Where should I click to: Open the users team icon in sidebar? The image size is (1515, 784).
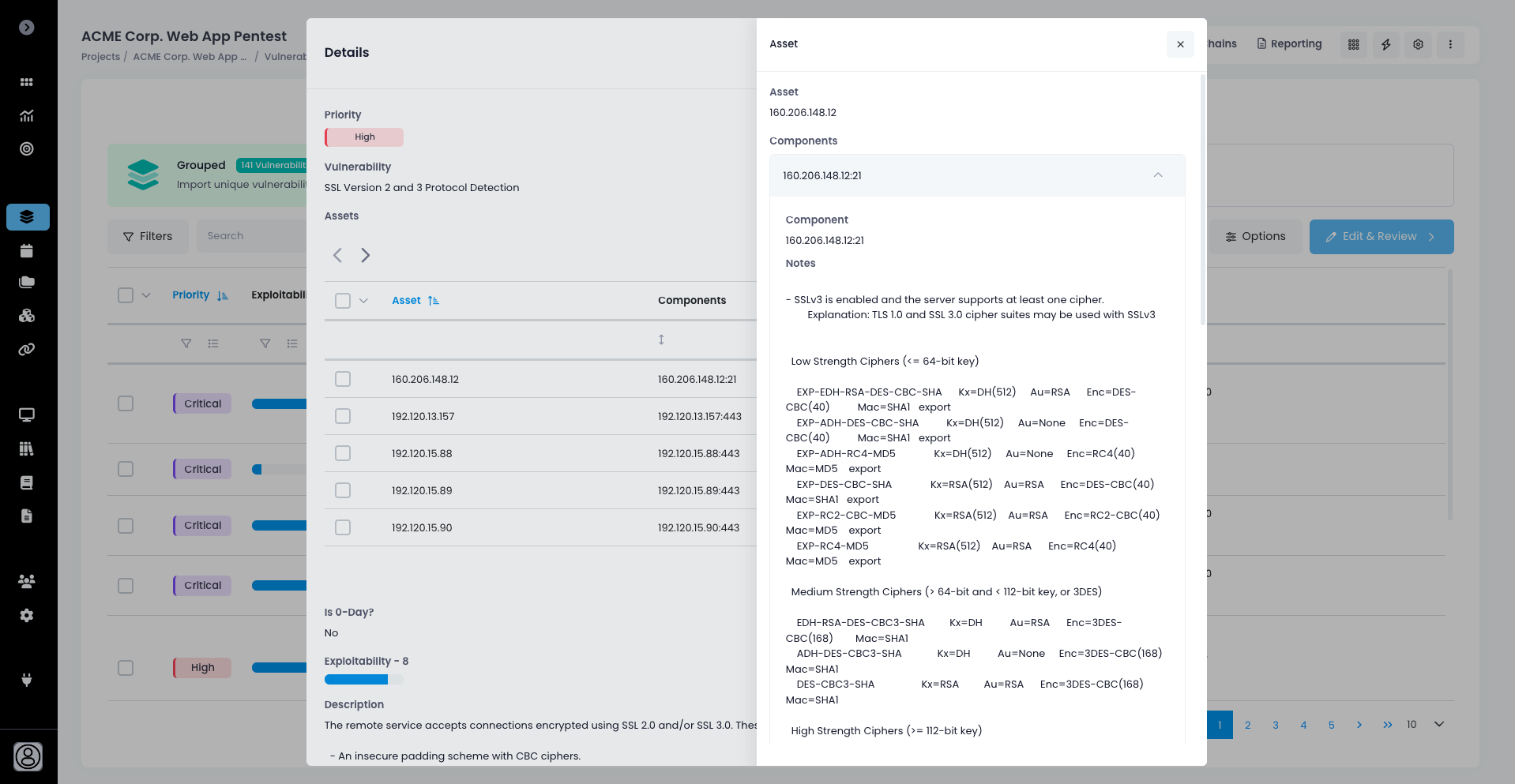click(27, 581)
